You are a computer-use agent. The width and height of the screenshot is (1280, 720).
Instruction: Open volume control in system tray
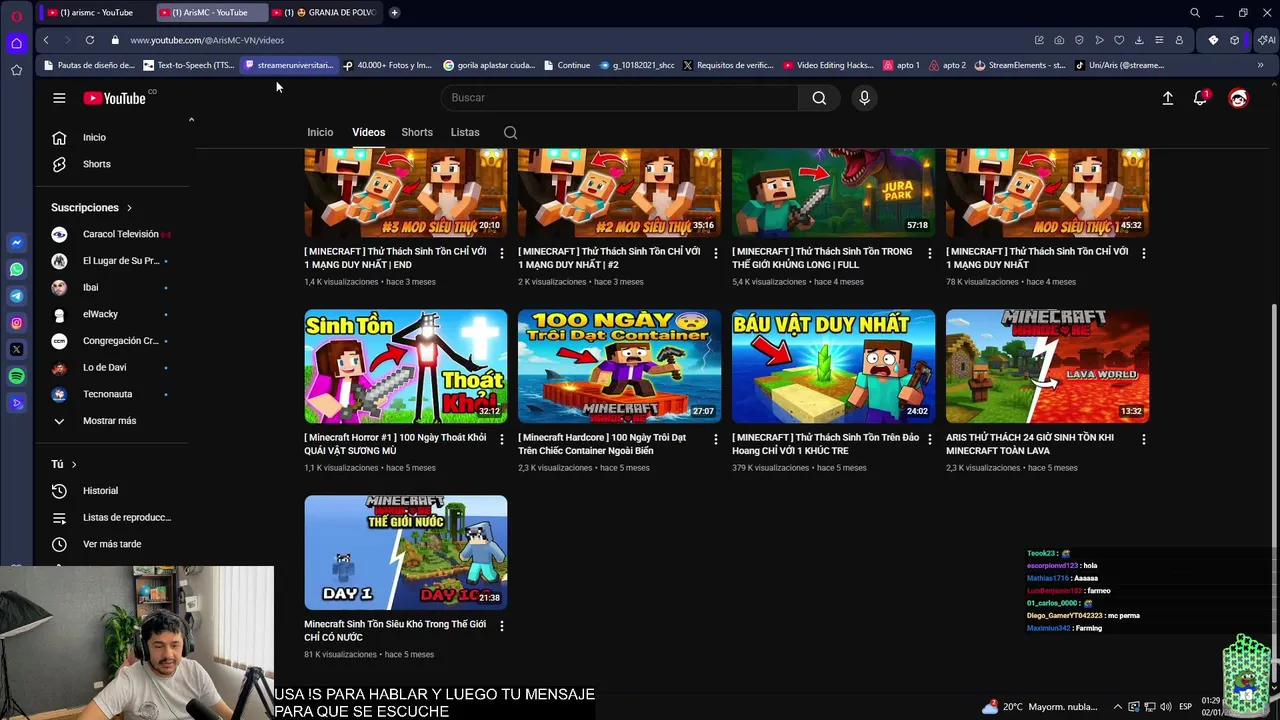[x=1166, y=707]
